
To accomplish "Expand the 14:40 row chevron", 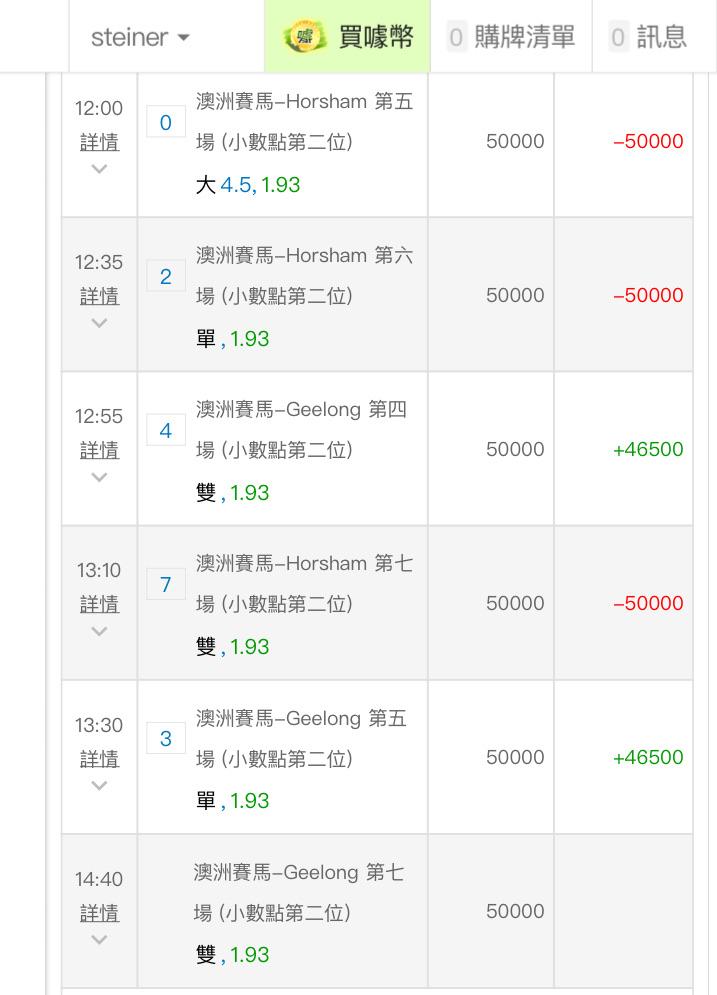I will (x=99, y=940).
